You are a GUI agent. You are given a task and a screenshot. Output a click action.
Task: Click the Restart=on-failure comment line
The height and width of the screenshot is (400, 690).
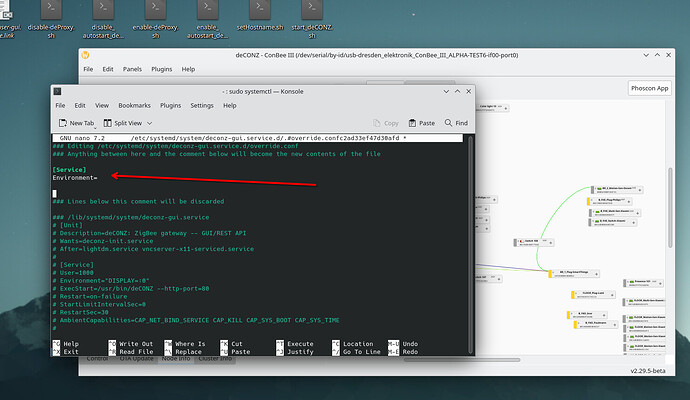pos(90,297)
